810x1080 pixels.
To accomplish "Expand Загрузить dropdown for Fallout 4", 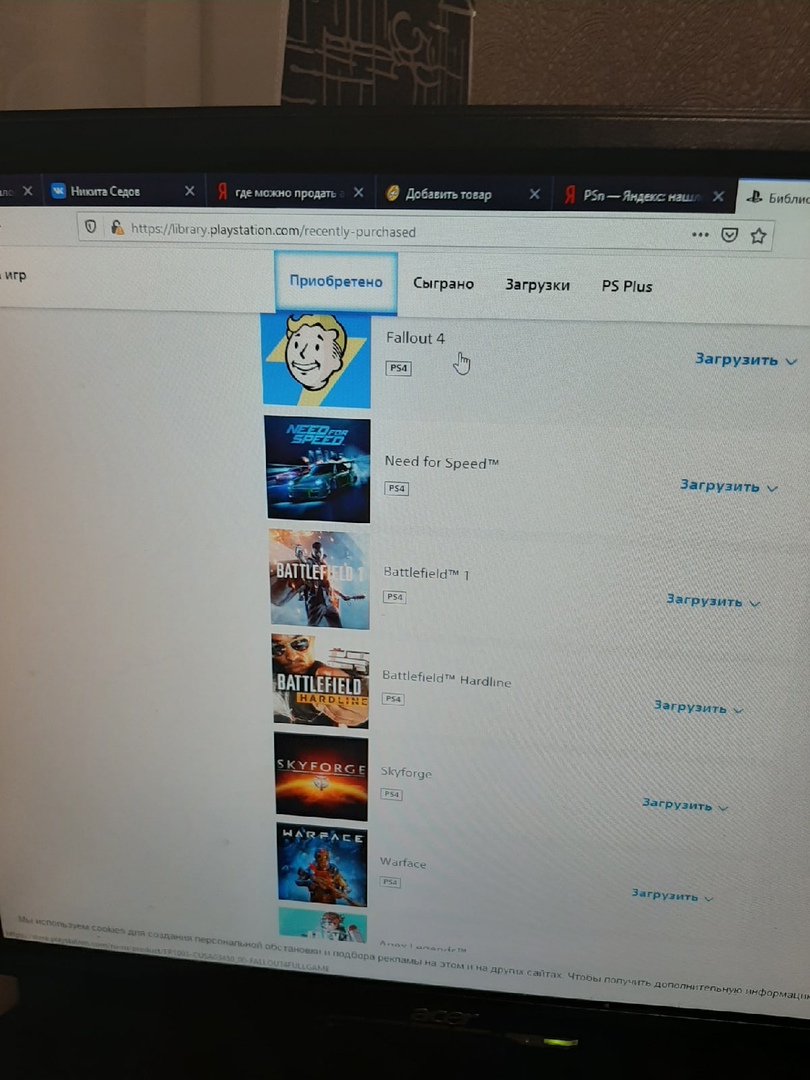I will pyautogui.click(x=746, y=360).
